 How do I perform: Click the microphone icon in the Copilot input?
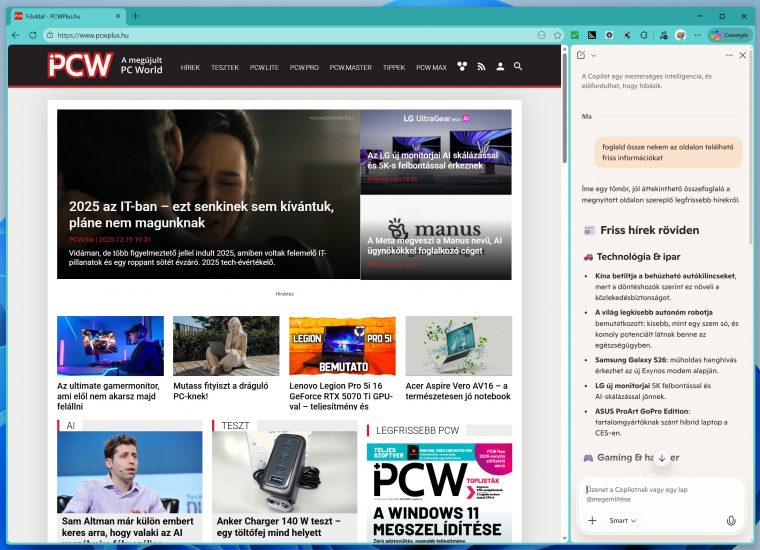click(731, 521)
